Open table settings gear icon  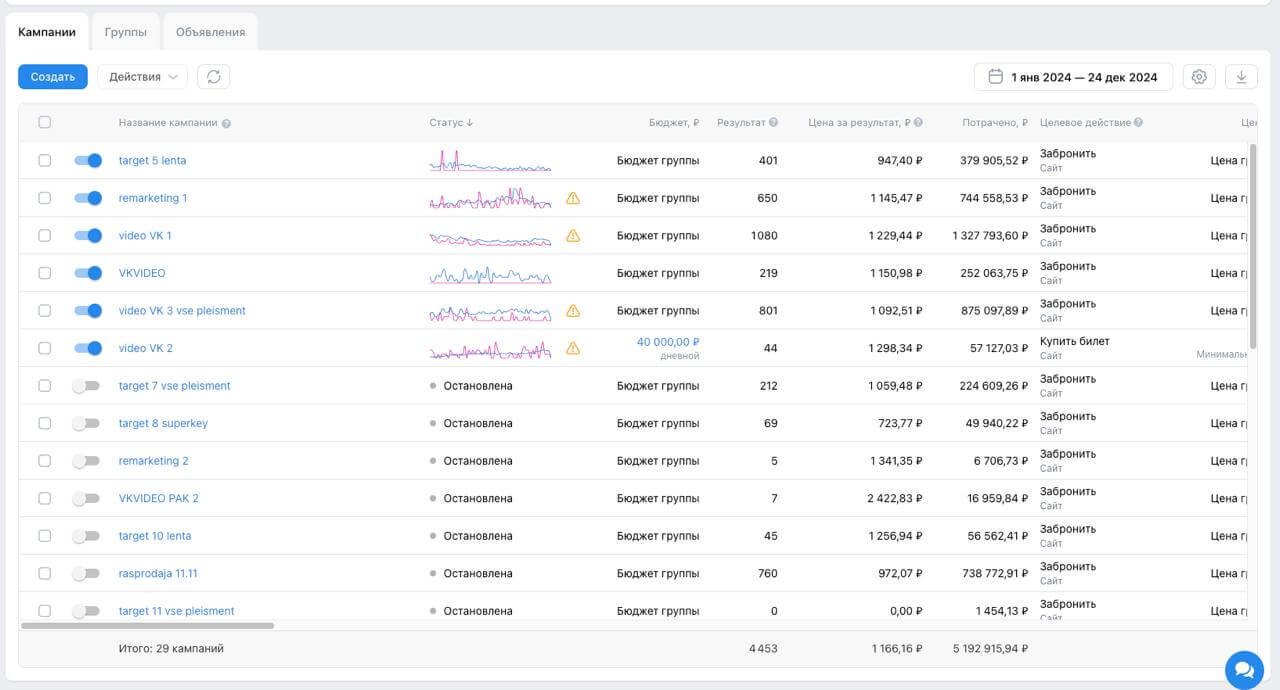tap(1200, 77)
